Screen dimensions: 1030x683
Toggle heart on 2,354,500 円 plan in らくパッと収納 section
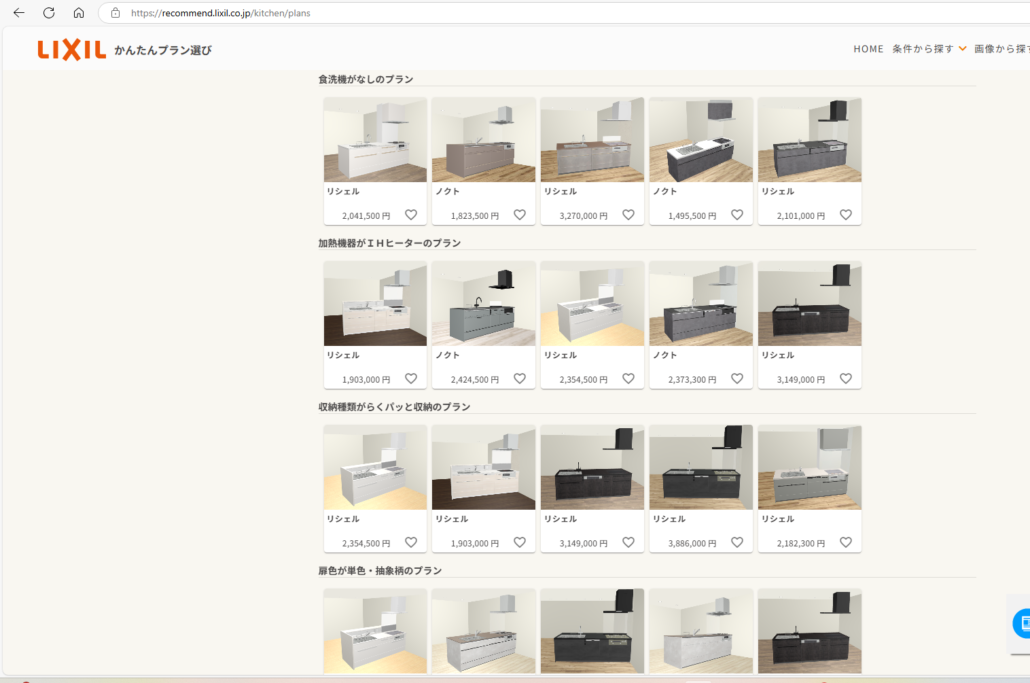click(411, 542)
